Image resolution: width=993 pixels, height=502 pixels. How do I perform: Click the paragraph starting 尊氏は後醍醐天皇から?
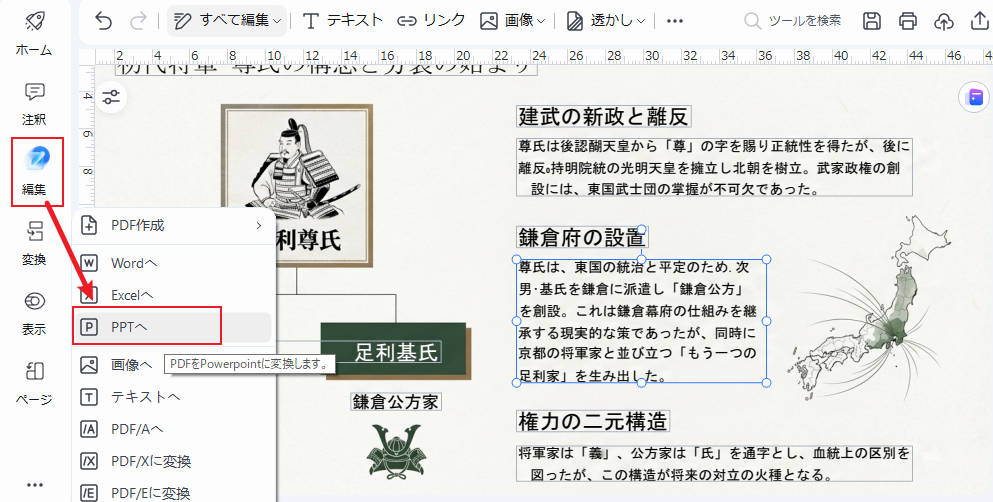pyautogui.click(x=714, y=167)
